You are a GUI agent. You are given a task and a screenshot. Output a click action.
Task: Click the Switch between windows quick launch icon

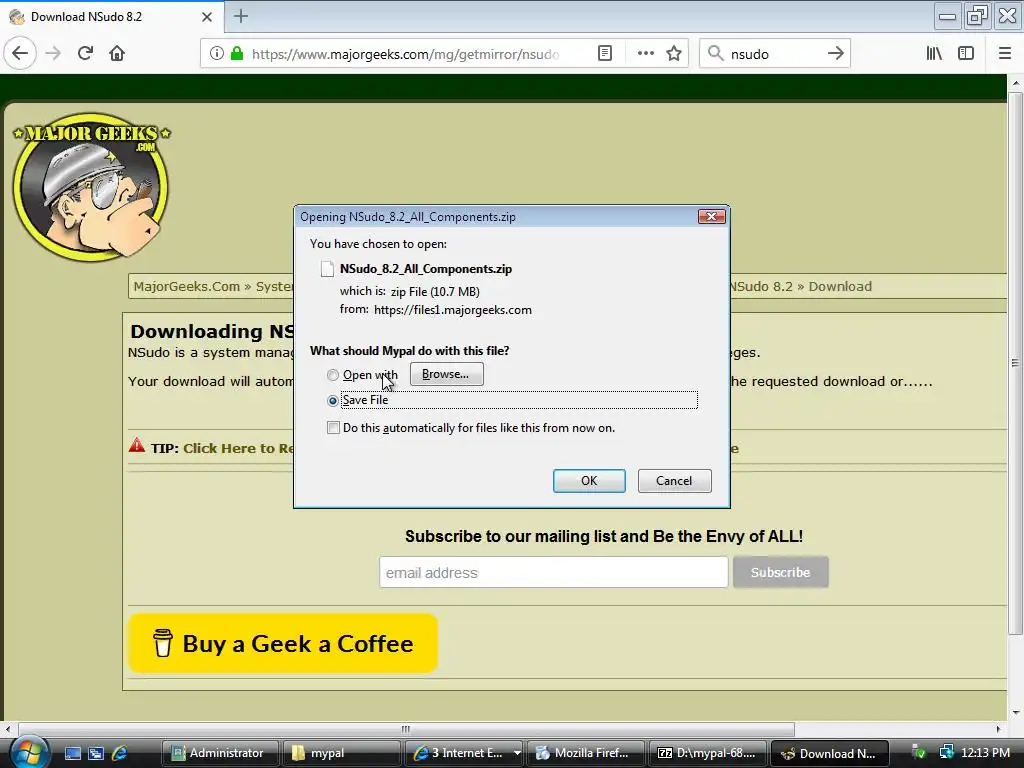point(96,753)
